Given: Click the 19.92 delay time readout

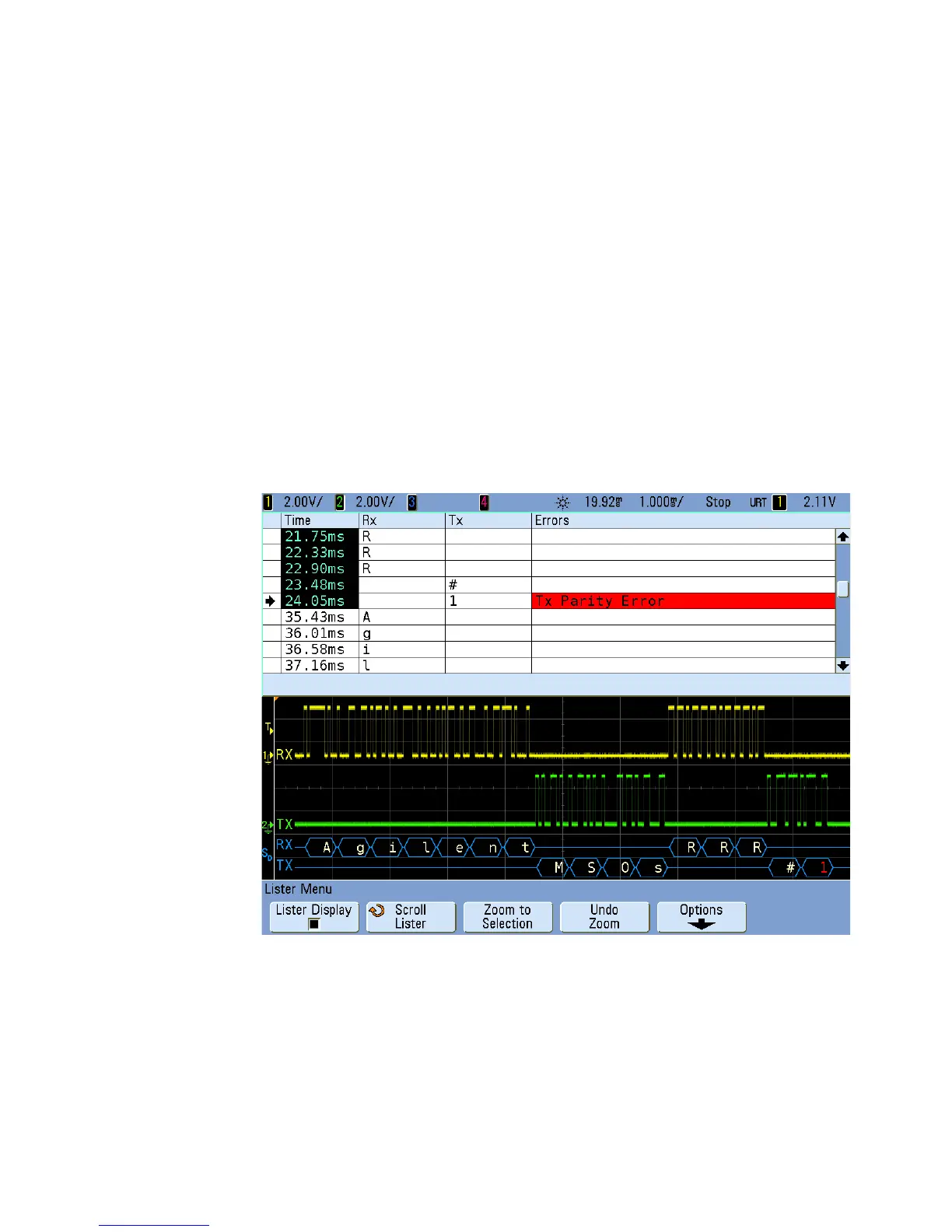Looking at the screenshot, I should [604, 502].
